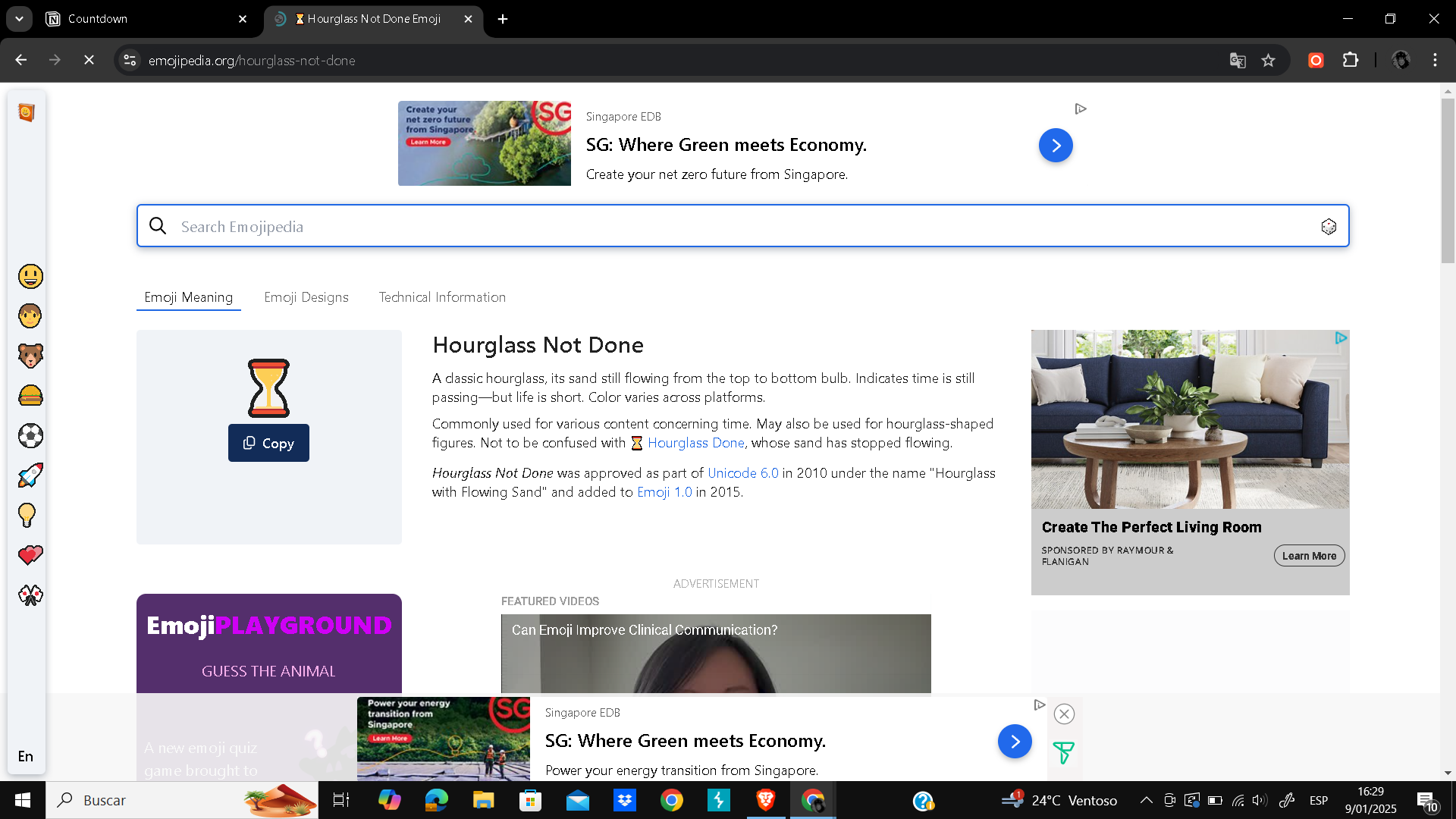Click the top ad blue arrow button
This screenshot has width=1456, height=819.
[x=1056, y=145]
